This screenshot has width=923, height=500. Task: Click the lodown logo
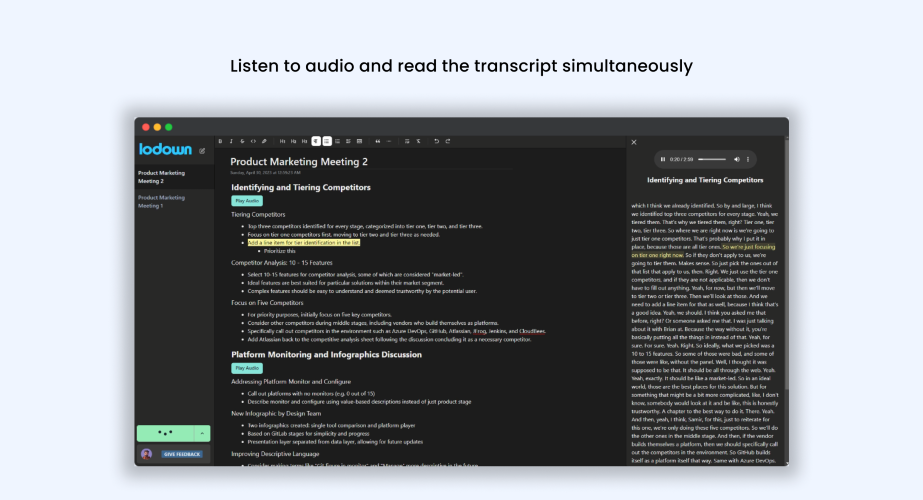click(165, 150)
